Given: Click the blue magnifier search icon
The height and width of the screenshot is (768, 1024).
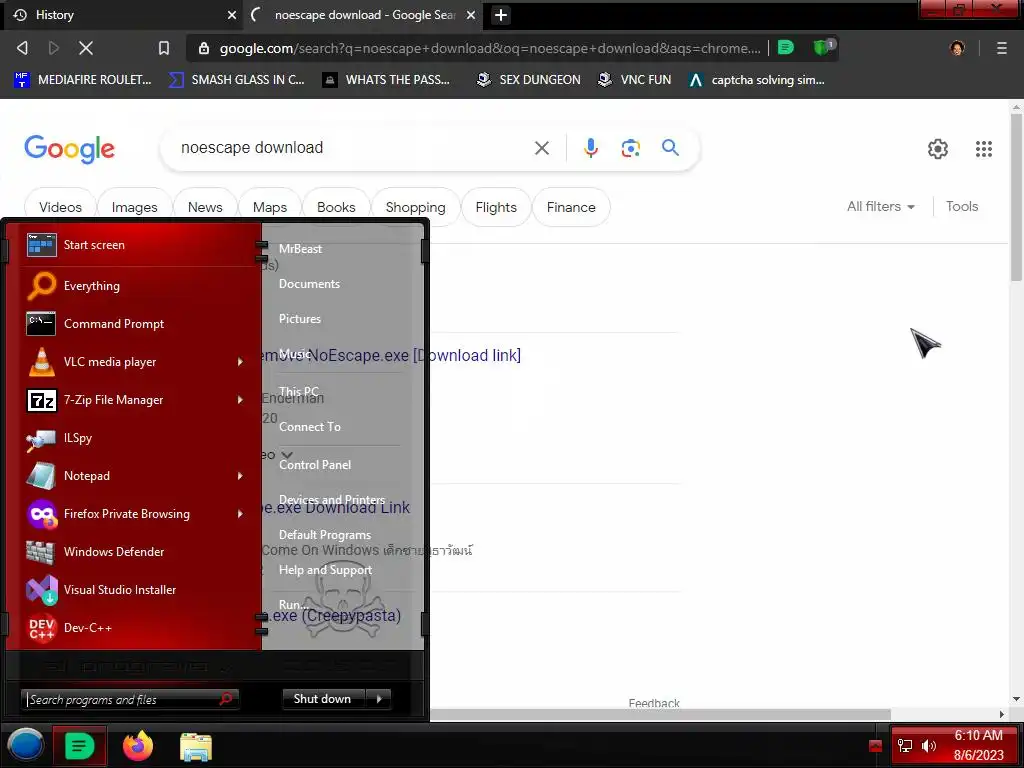Looking at the screenshot, I should click(670, 148).
